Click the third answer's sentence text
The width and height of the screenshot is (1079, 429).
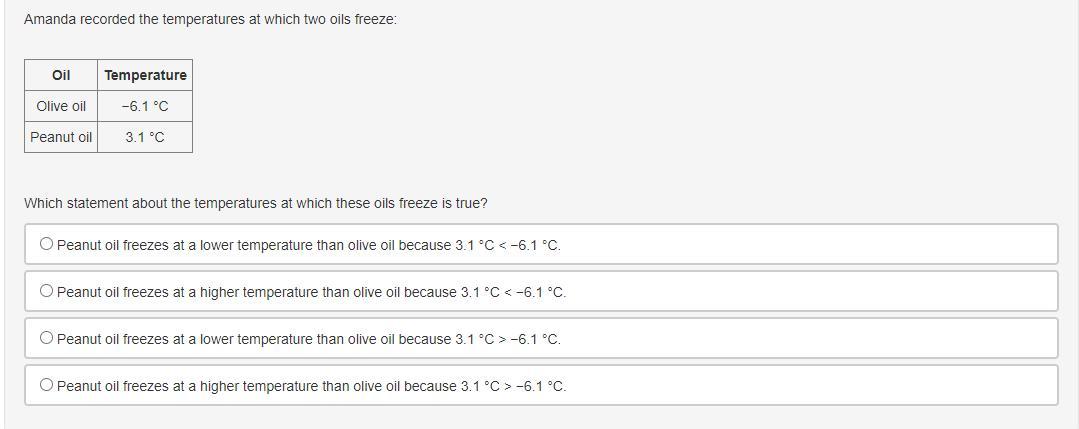(308, 339)
